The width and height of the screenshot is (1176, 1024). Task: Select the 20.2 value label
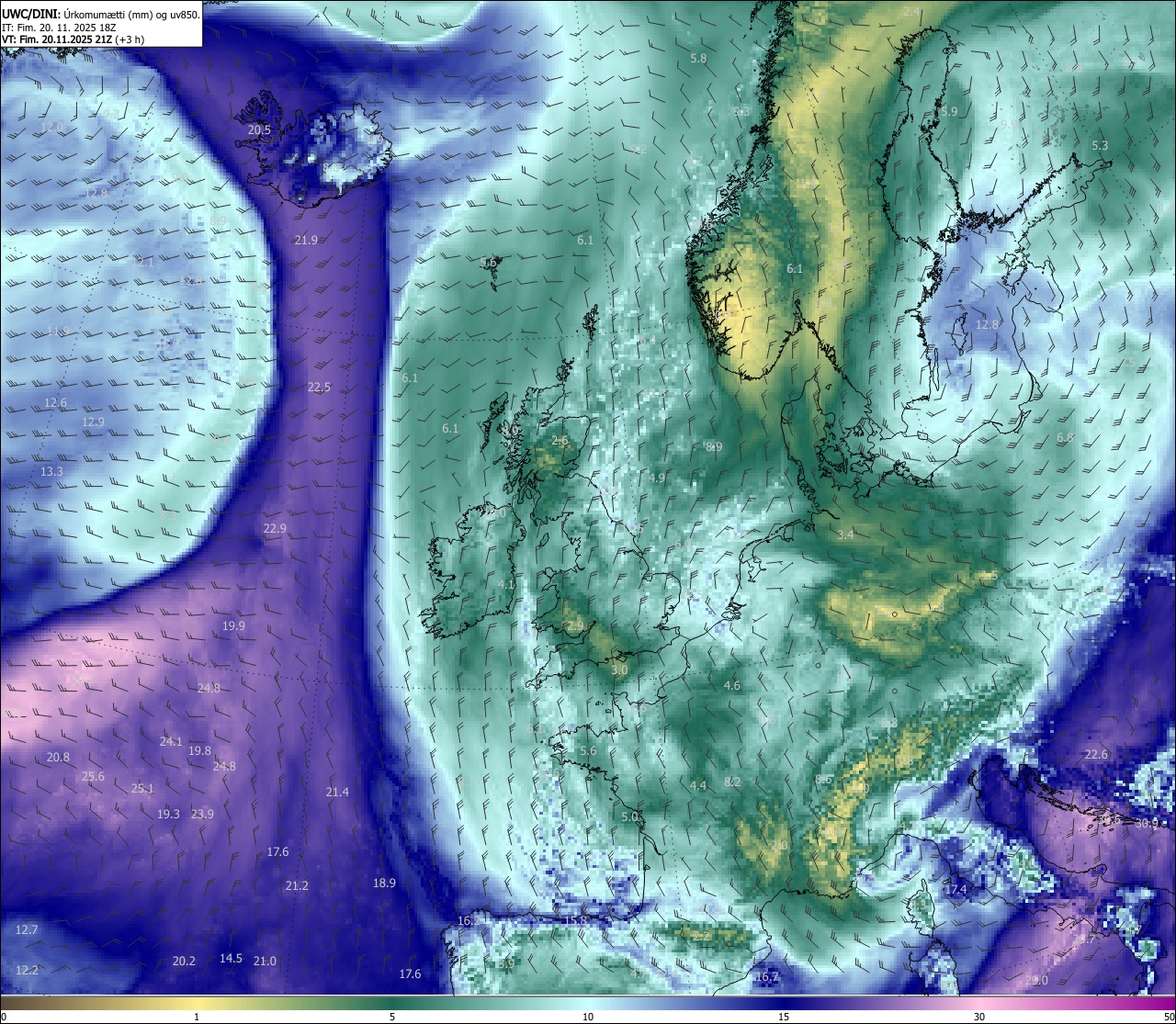(x=184, y=961)
